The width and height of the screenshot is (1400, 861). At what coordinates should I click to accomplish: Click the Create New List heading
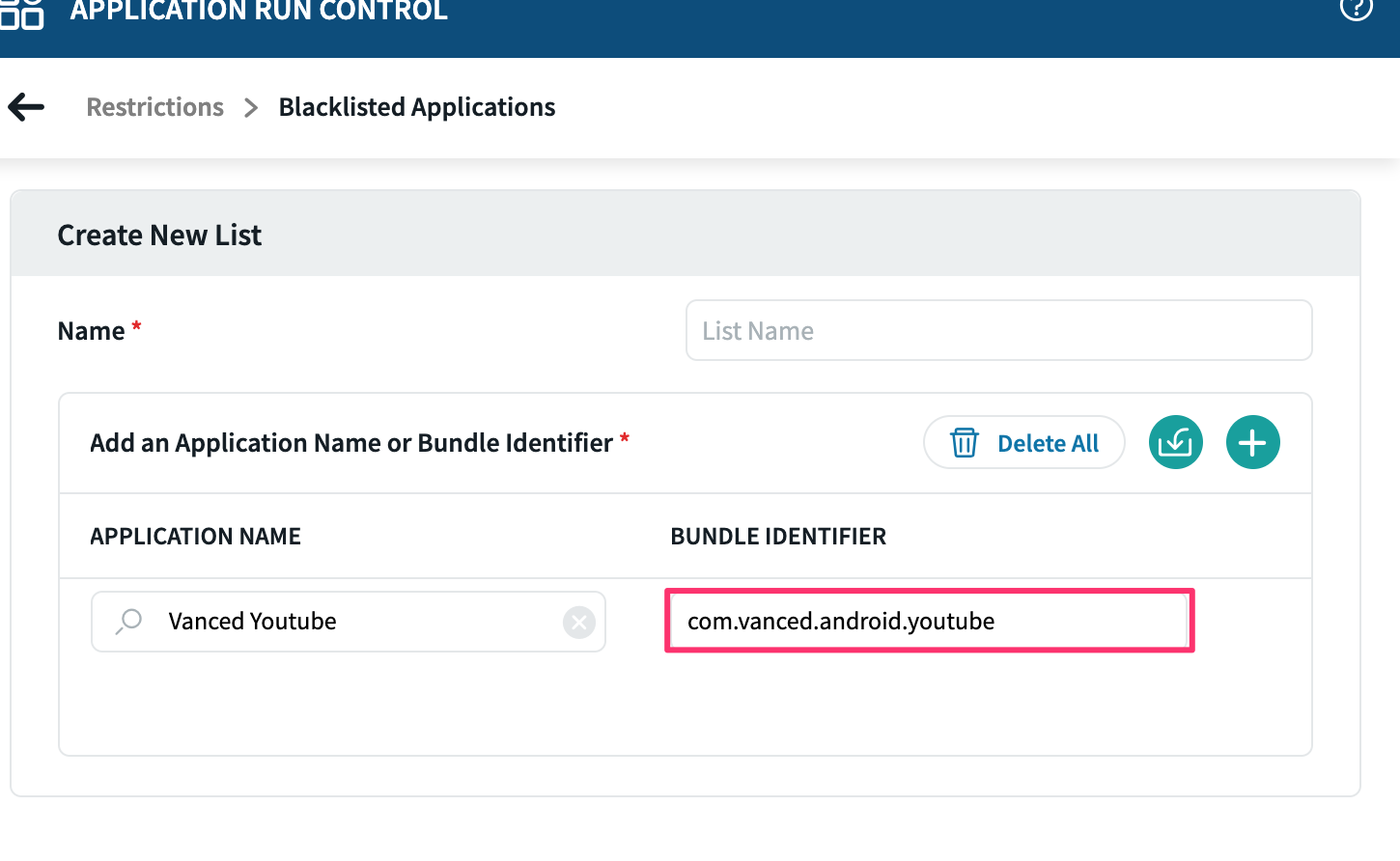pyautogui.click(x=159, y=236)
